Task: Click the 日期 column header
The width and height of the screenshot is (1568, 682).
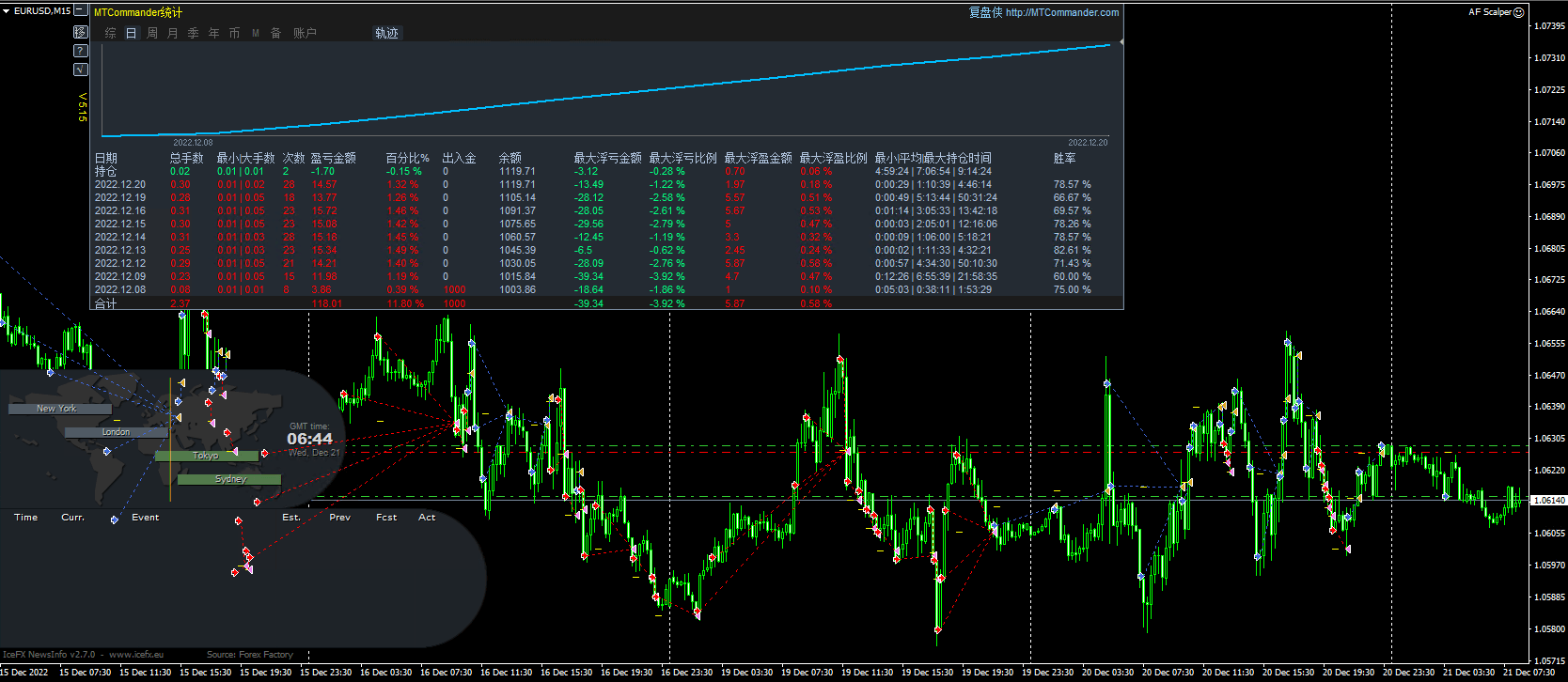Action: 106,158
